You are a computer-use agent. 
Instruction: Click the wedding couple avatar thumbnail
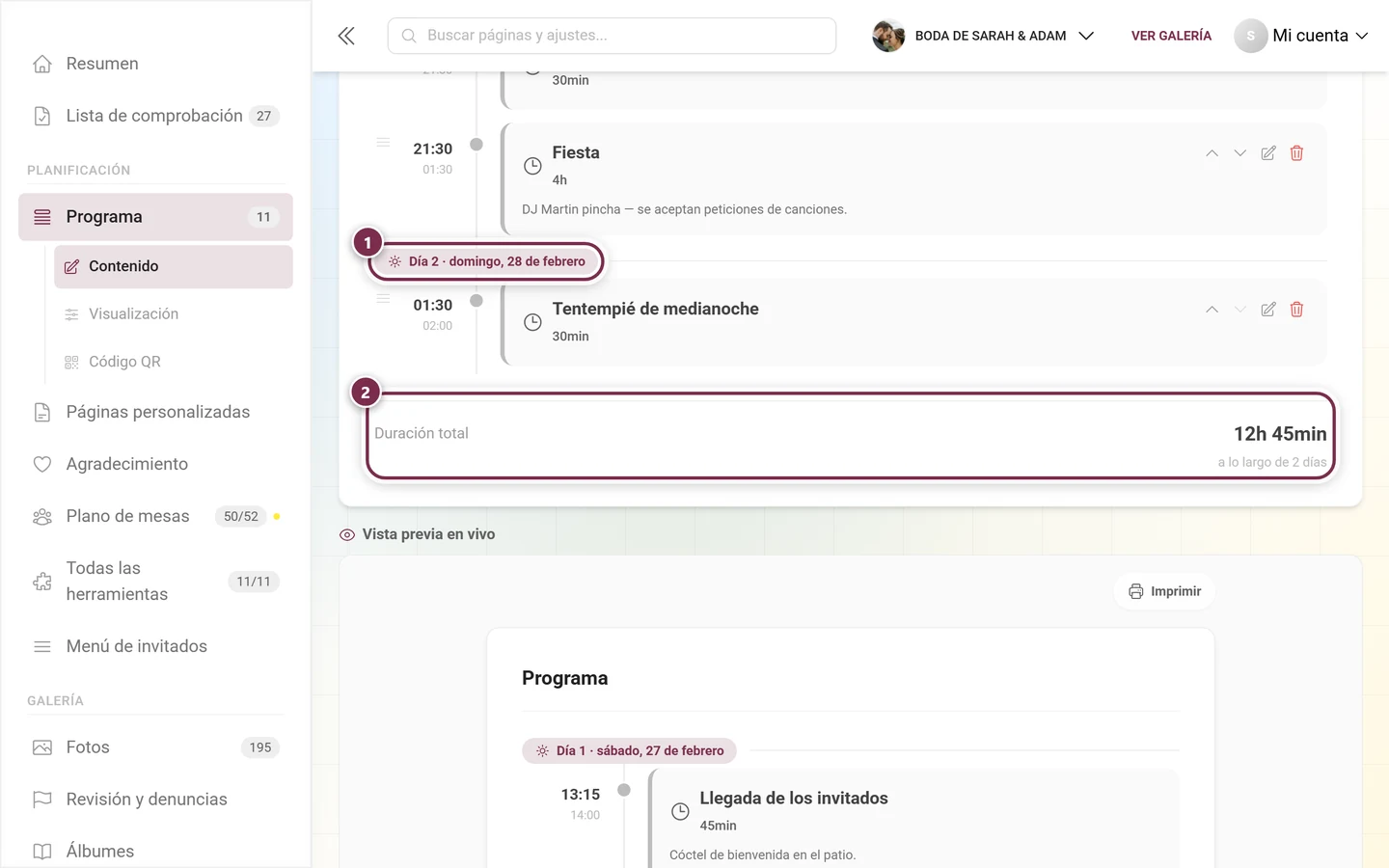click(888, 36)
